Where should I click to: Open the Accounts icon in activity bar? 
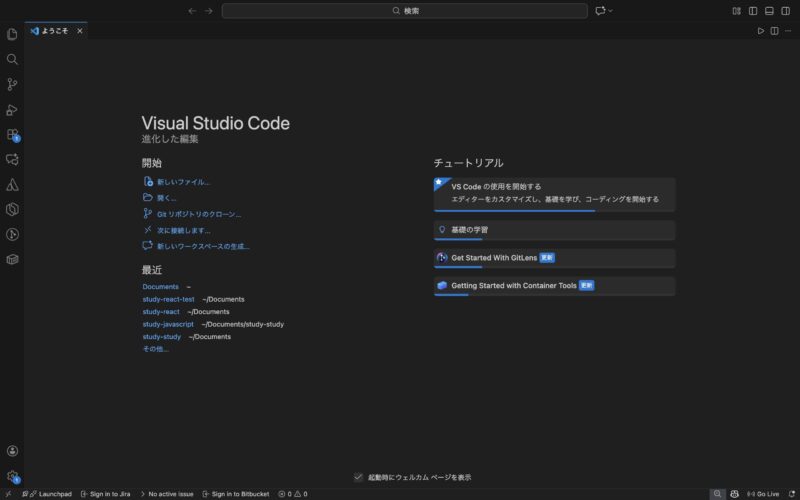(x=12, y=451)
